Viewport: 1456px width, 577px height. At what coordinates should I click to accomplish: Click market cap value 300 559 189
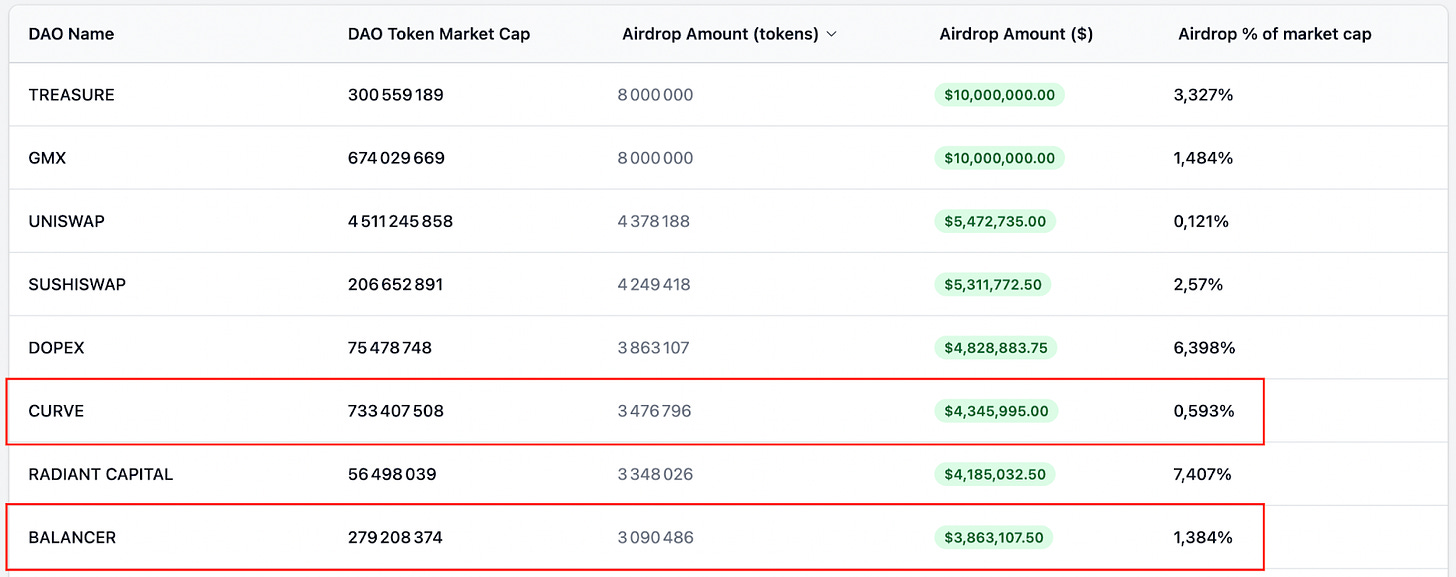pyautogui.click(x=396, y=95)
